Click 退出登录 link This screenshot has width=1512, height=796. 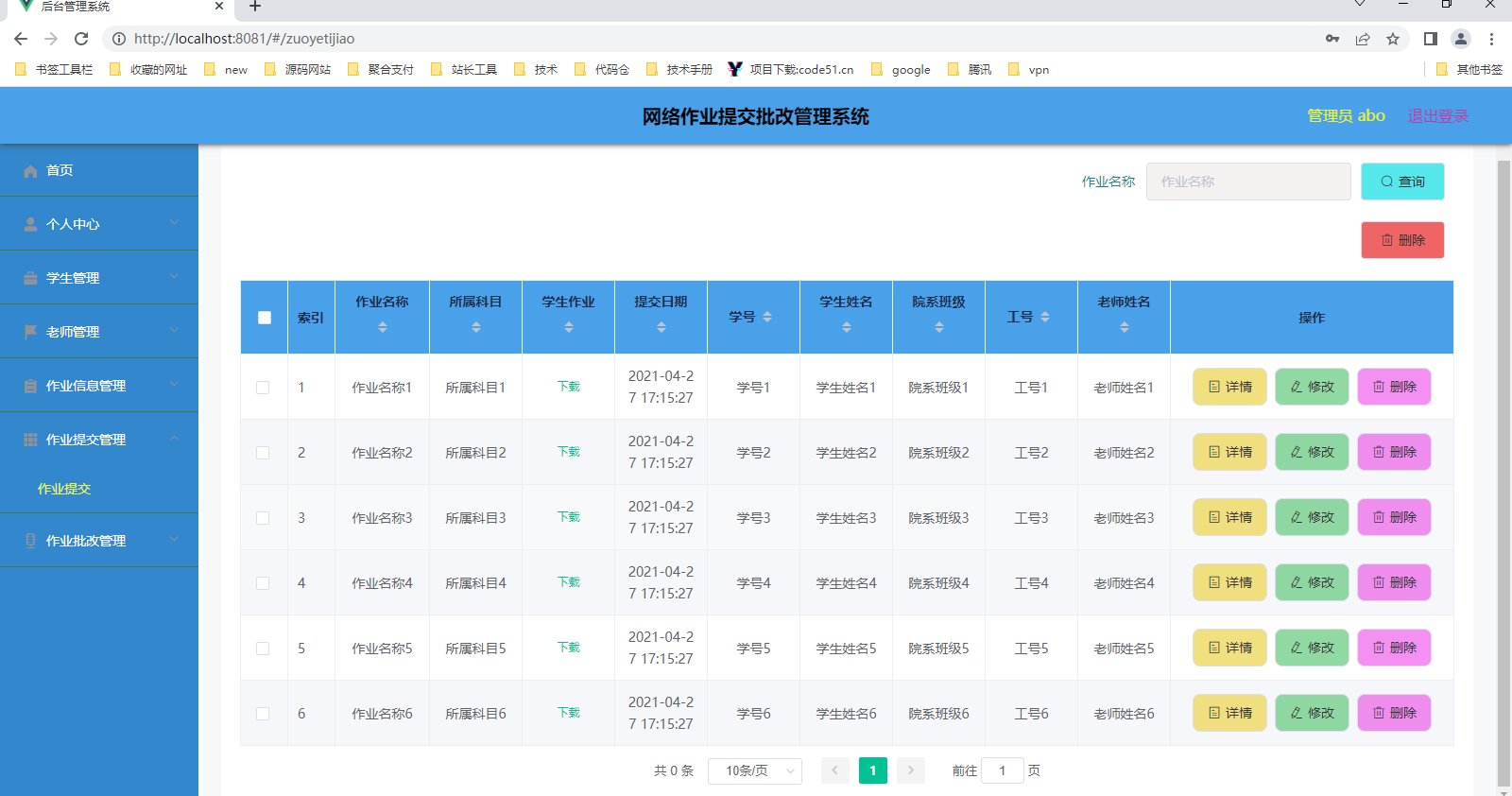(x=1437, y=116)
